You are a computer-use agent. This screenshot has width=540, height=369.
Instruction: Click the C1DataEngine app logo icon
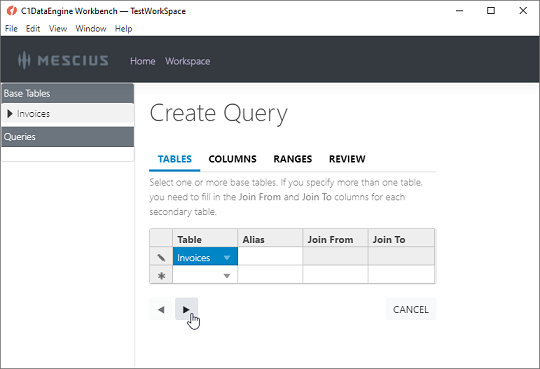point(11,11)
